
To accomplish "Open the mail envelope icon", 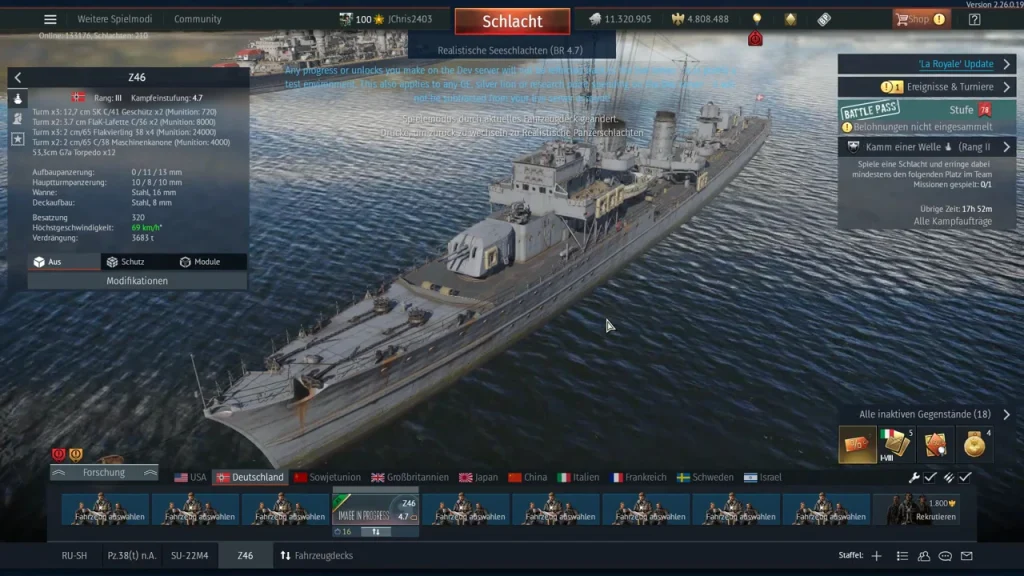I will pyautogui.click(x=966, y=556).
